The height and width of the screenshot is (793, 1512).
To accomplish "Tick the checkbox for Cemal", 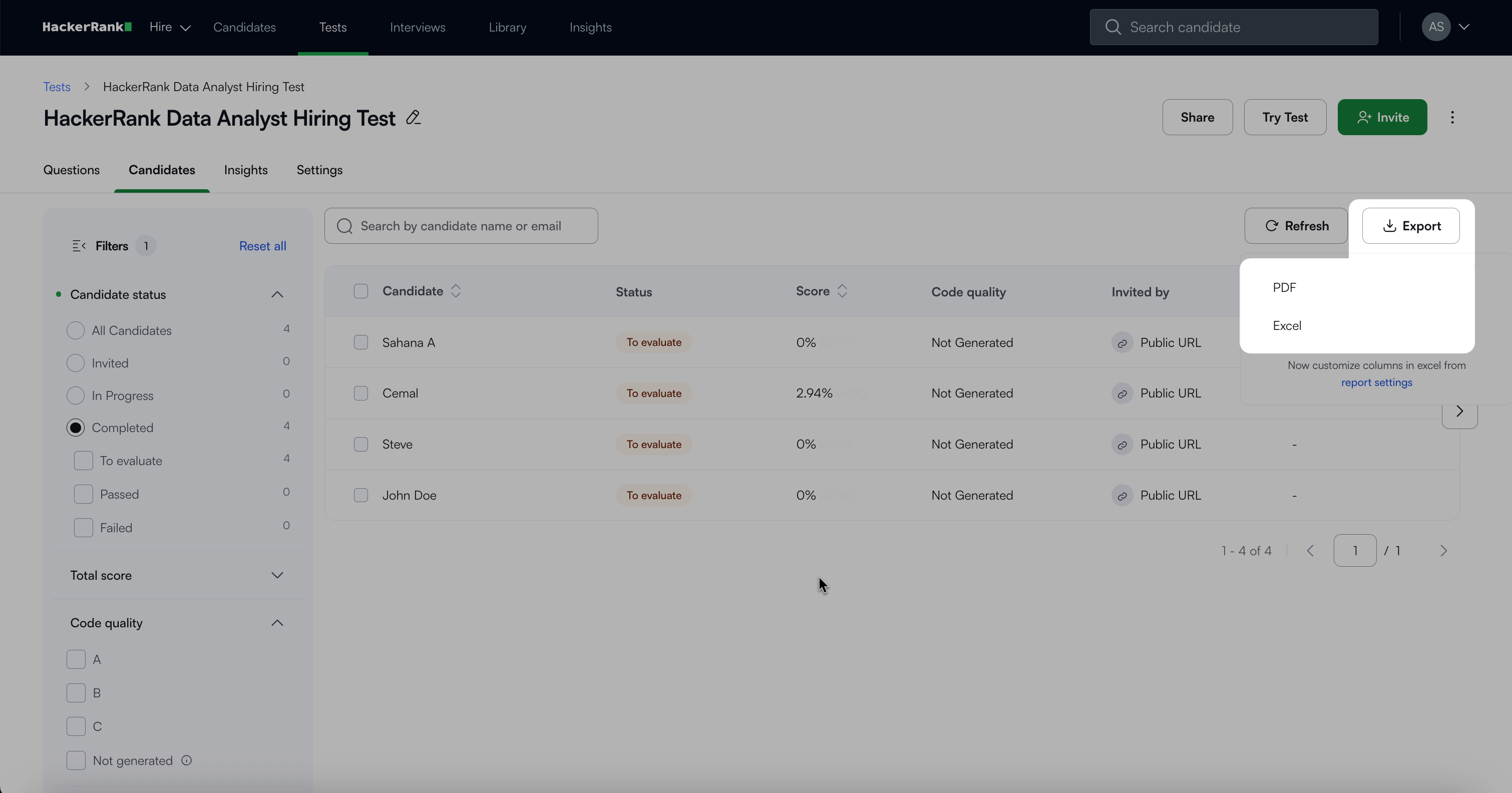I will pyautogui.click(x=361, y=393).
